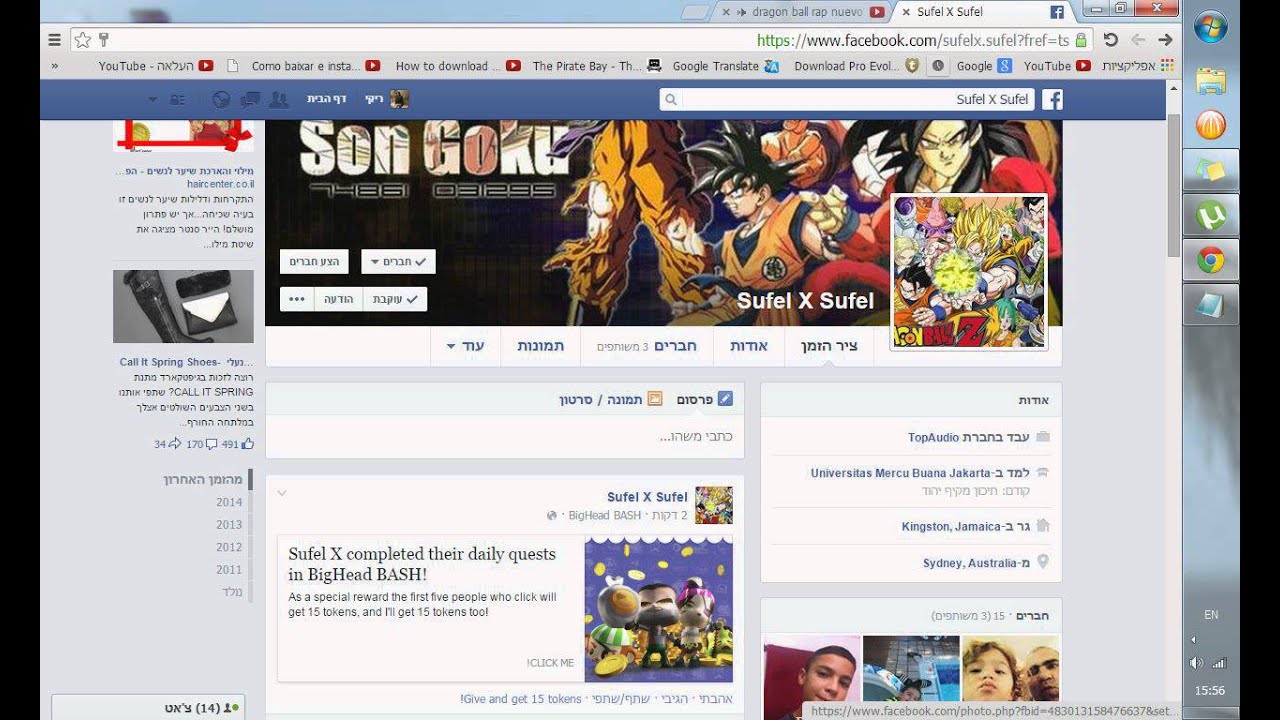Screen dimensions: 1280x720
Task: Open the friend requests icon
Action: [x=280, y=99]
